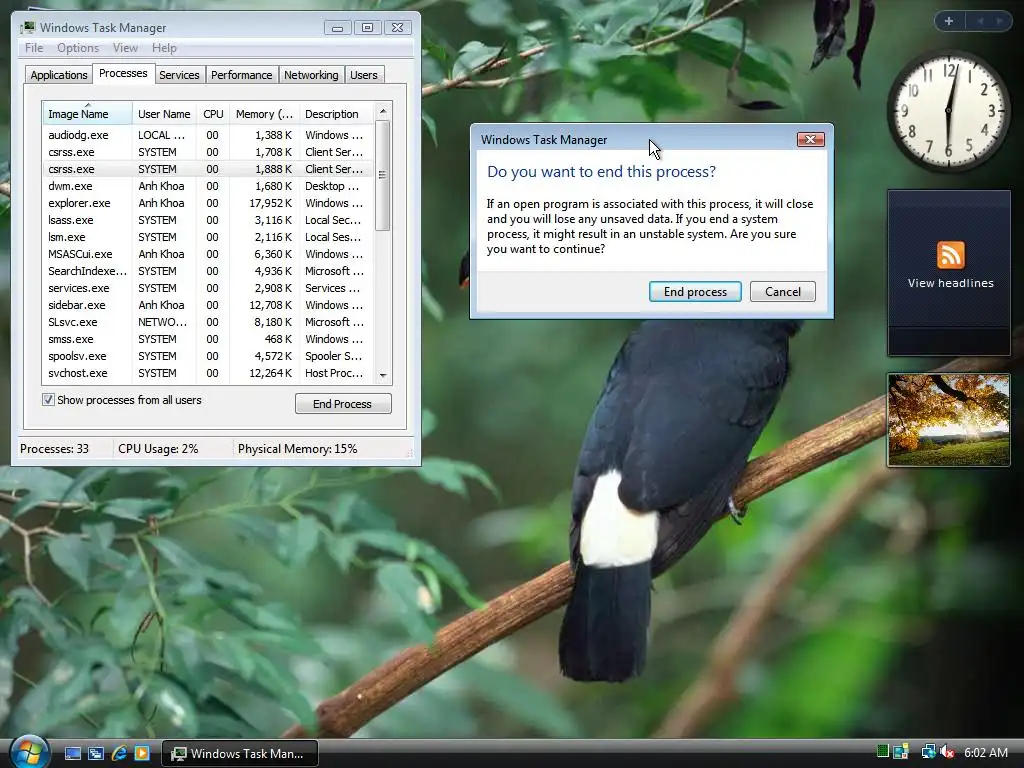Select the MSASCui.exe process row
This screenshot has height=768, width=1024.
(208, 254)
